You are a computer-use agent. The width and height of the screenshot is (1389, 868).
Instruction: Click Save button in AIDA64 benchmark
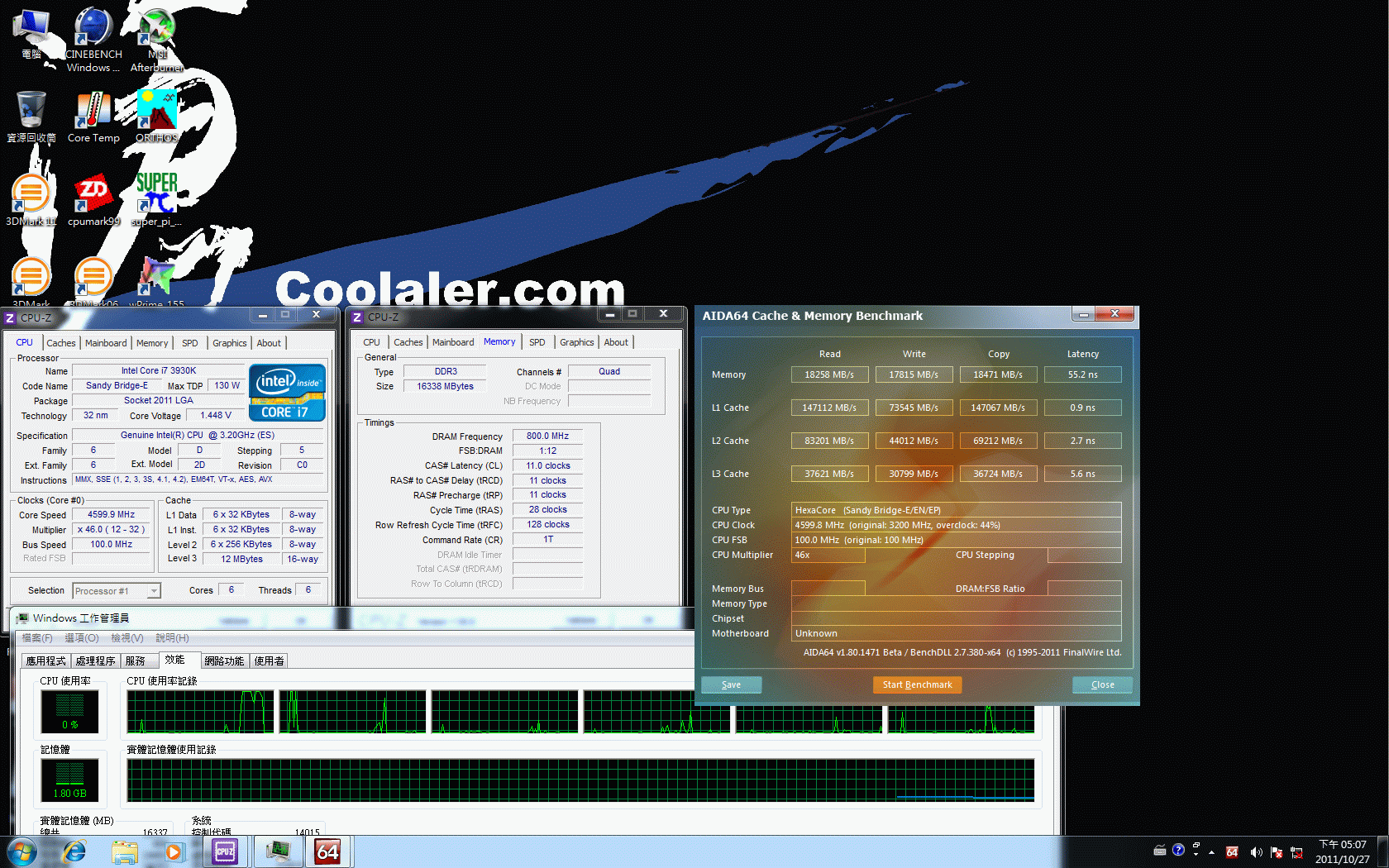pos(731,684)
